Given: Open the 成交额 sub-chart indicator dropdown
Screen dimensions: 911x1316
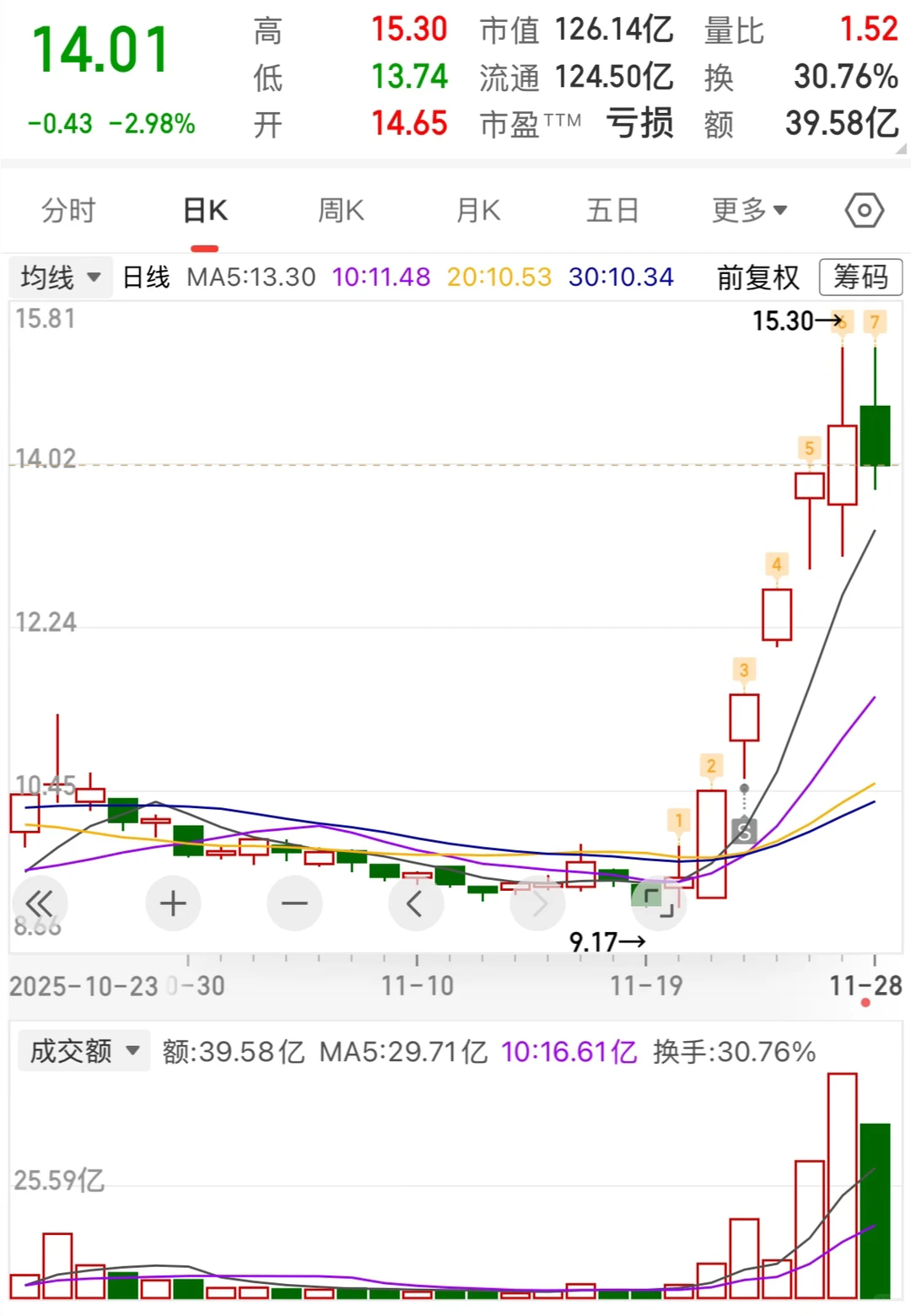Looking at the screenshot, I should tap(82, 1051).
